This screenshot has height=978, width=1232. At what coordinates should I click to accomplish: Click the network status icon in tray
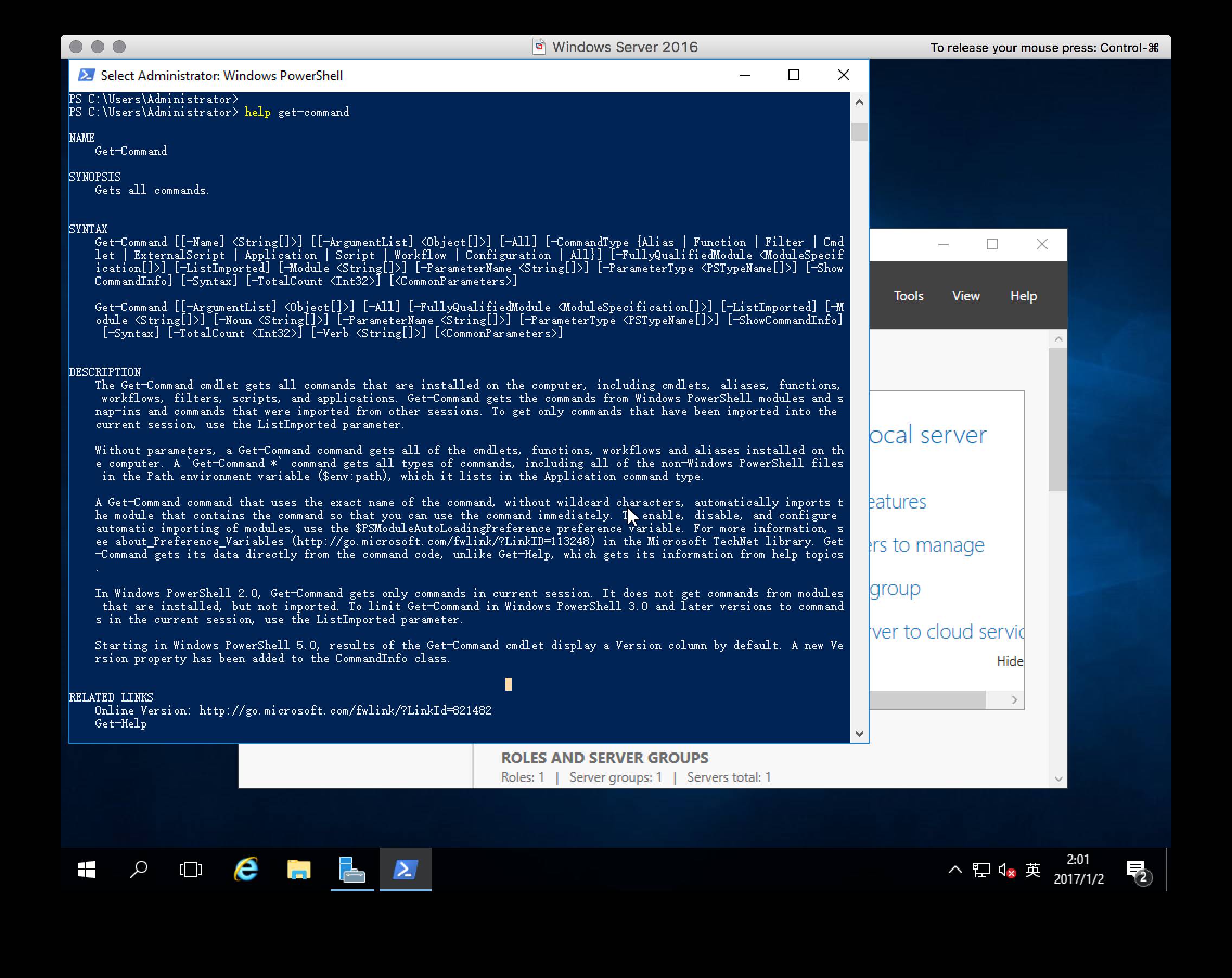tap(982, 873)
